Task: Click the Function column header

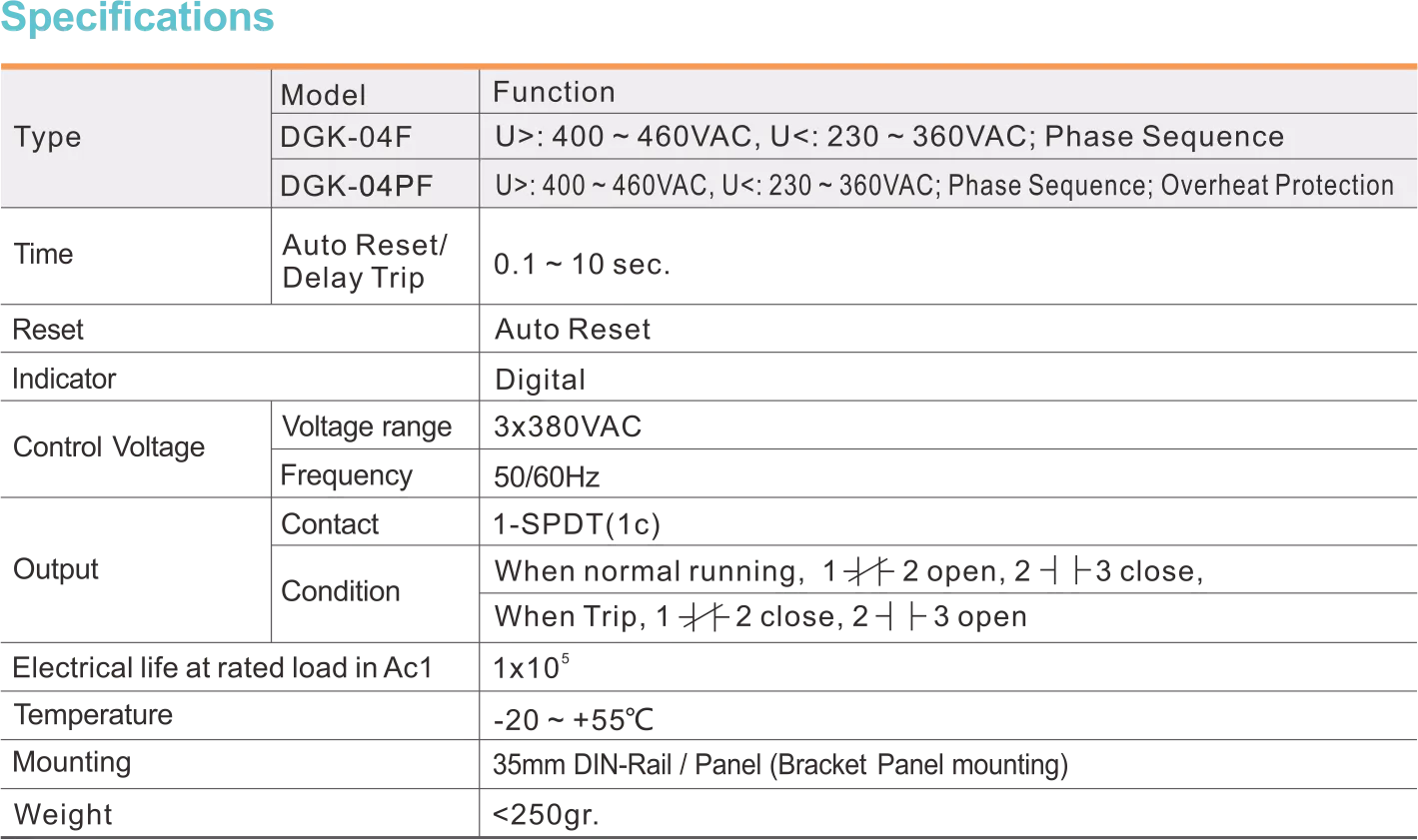Action: pos(554,92)
